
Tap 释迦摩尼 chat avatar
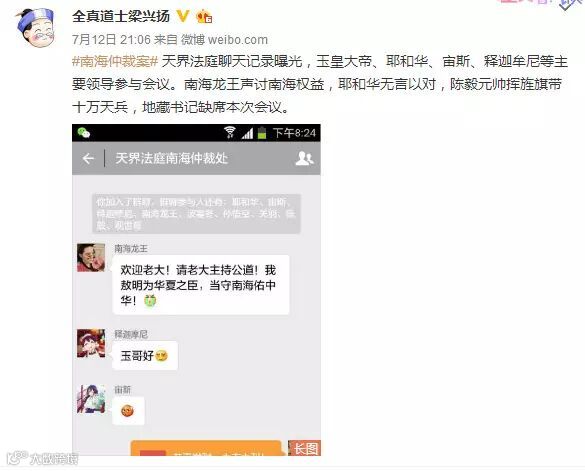91,343
